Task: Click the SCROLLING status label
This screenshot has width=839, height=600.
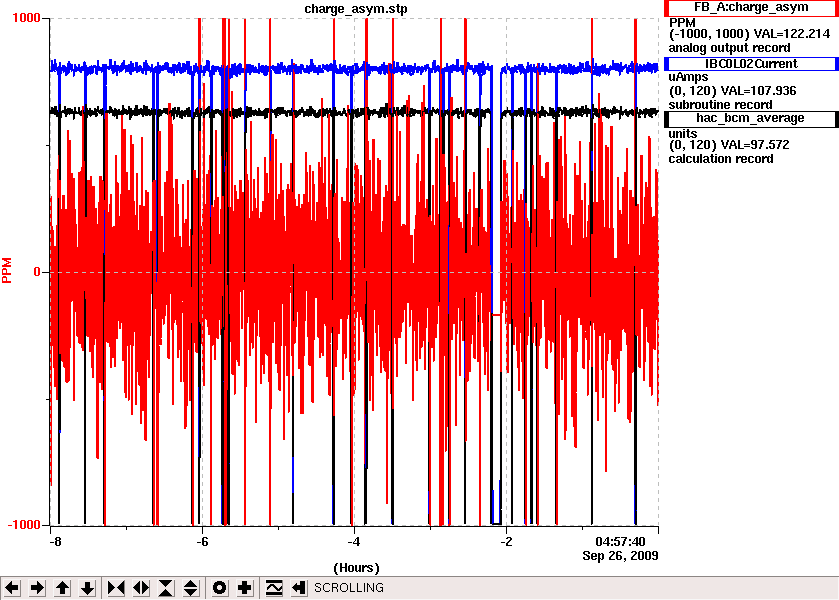Action: click(349, 588)
